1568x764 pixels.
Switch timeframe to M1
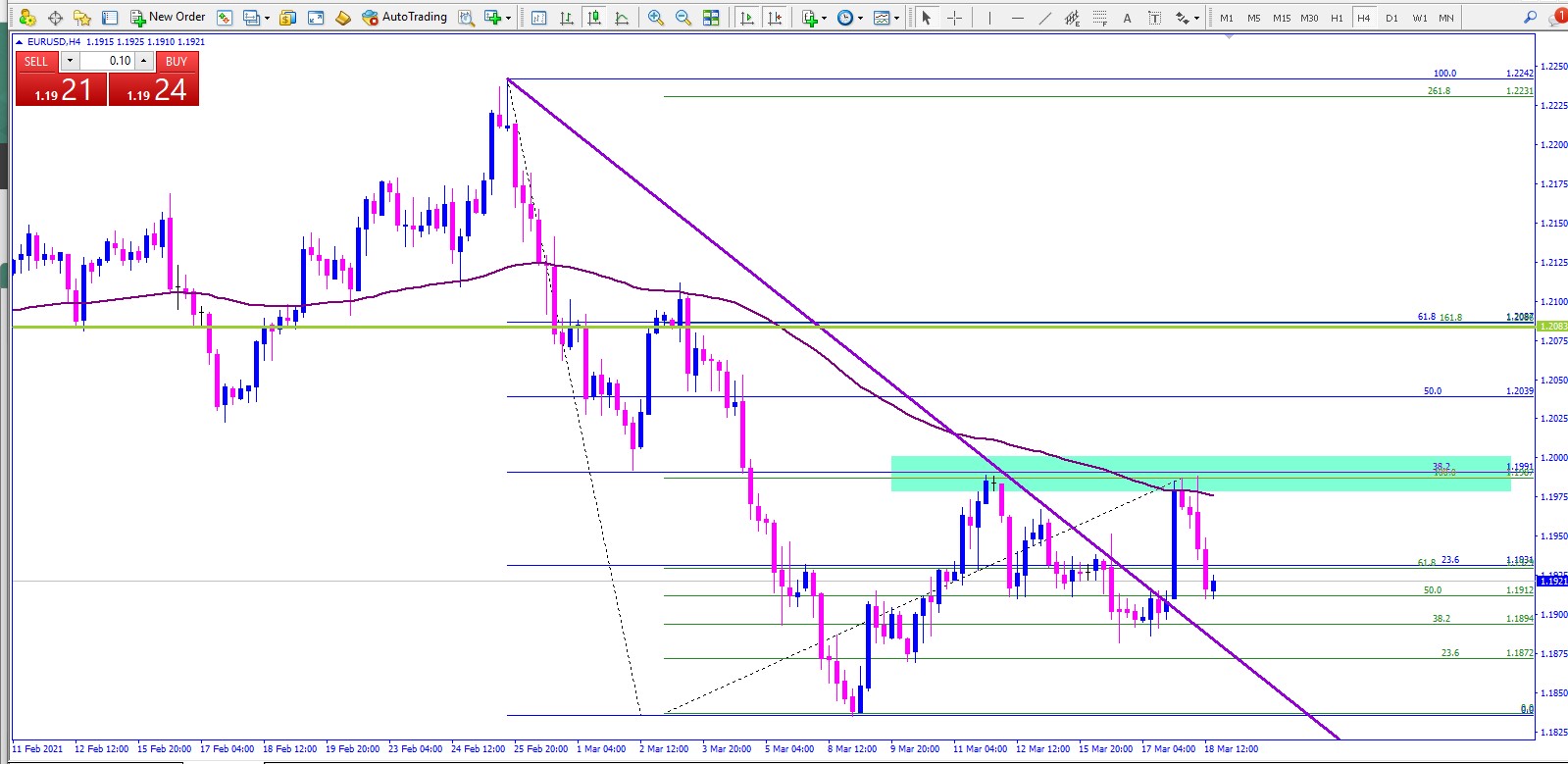[x=1227, y=18]
